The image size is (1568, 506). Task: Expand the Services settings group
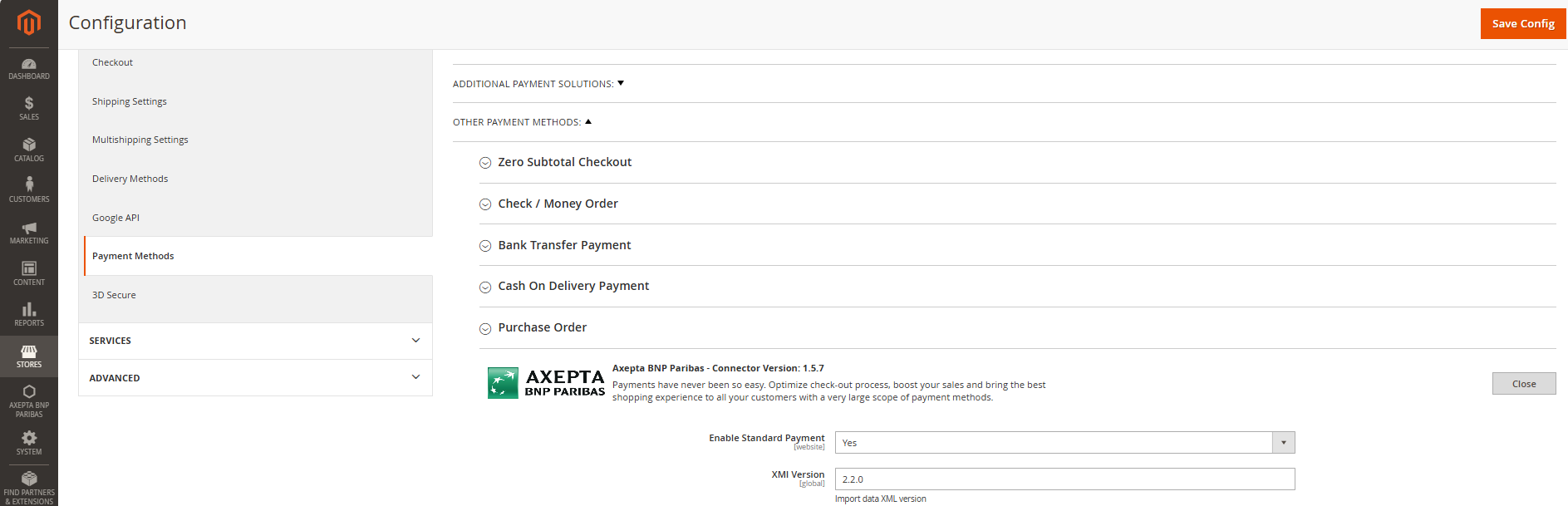(x=255, y=341)
